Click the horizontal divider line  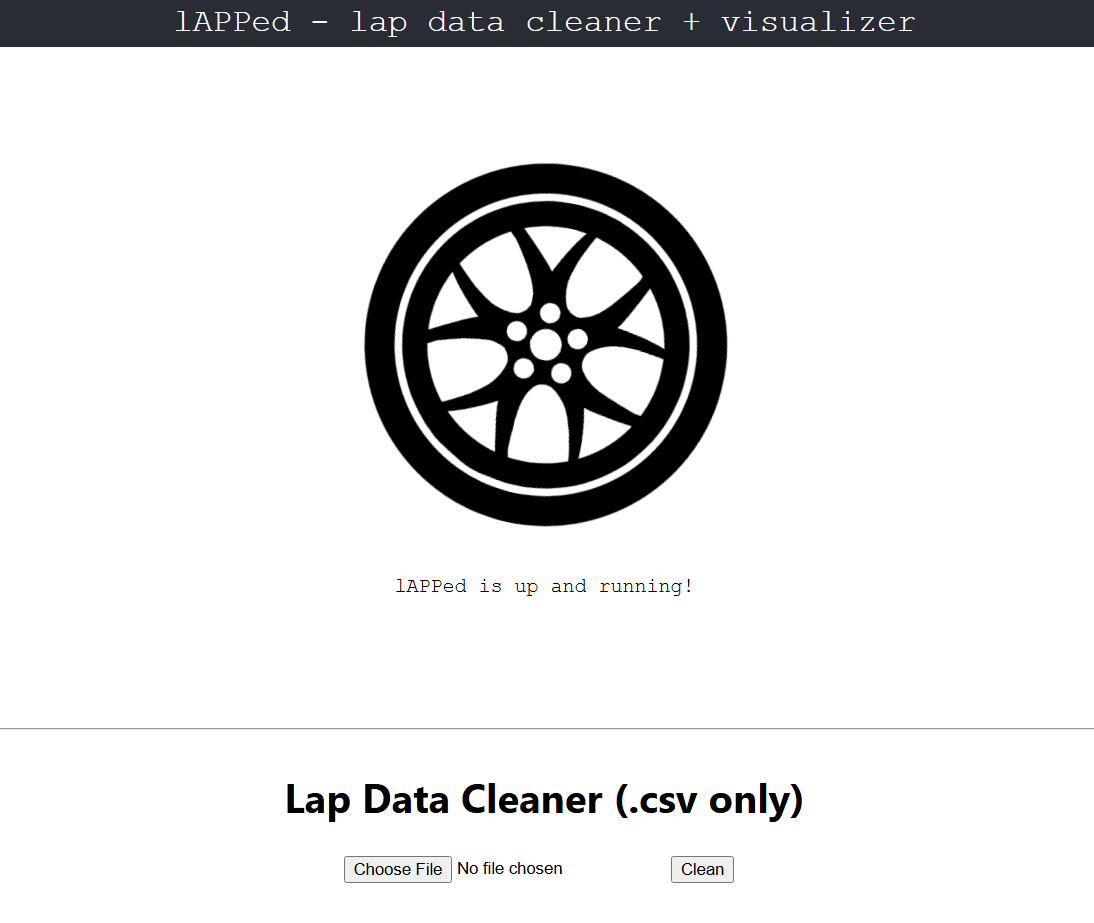547,728
